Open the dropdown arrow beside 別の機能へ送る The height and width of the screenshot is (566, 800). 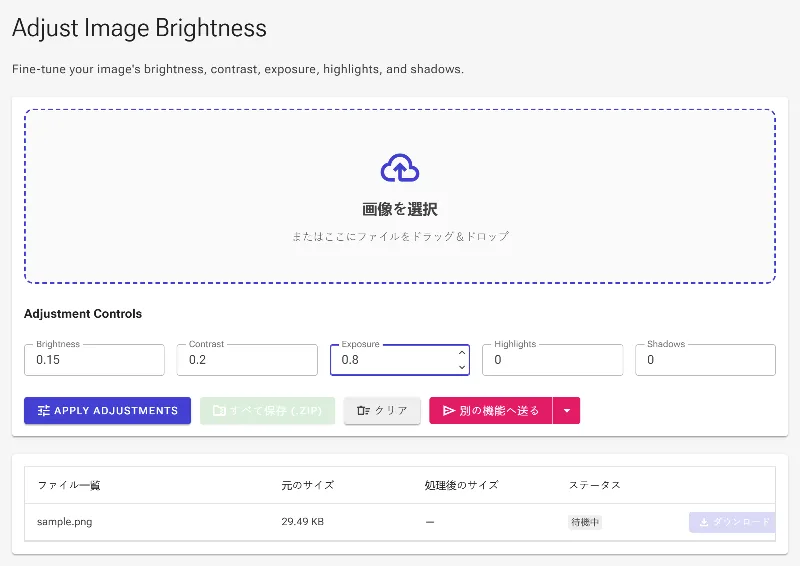(x=566, y=411)
